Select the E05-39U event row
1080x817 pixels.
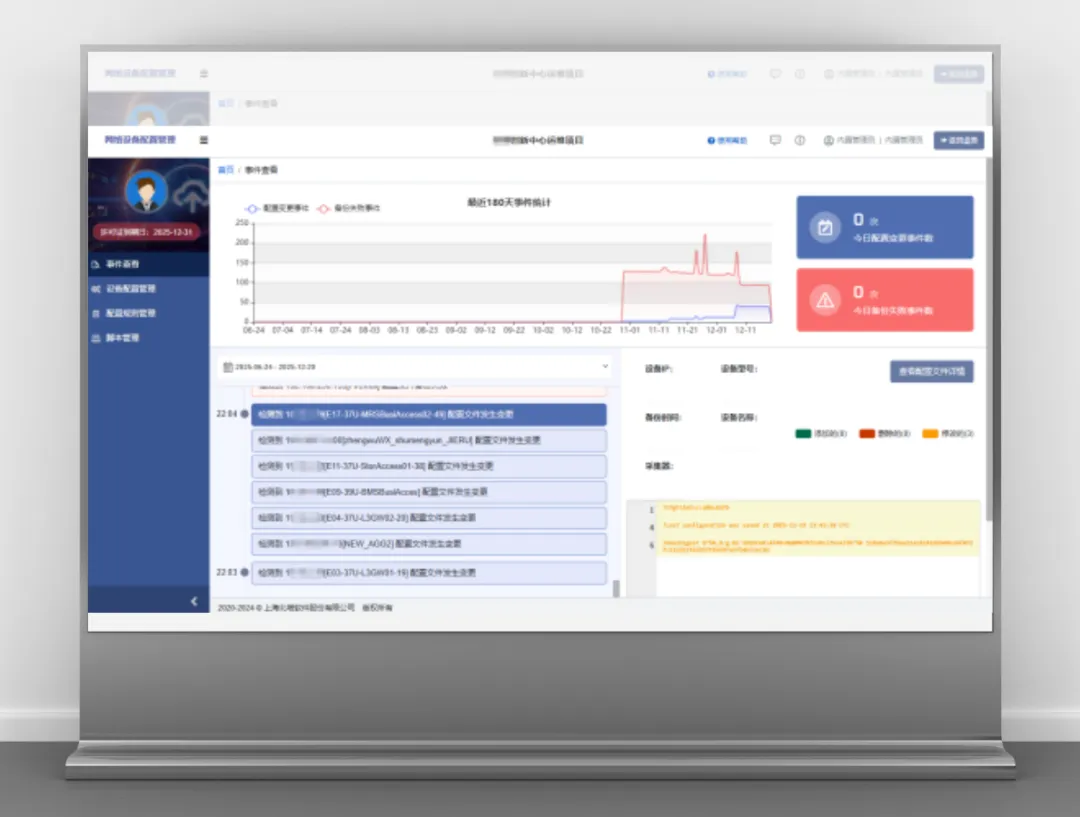coord(428,492)
